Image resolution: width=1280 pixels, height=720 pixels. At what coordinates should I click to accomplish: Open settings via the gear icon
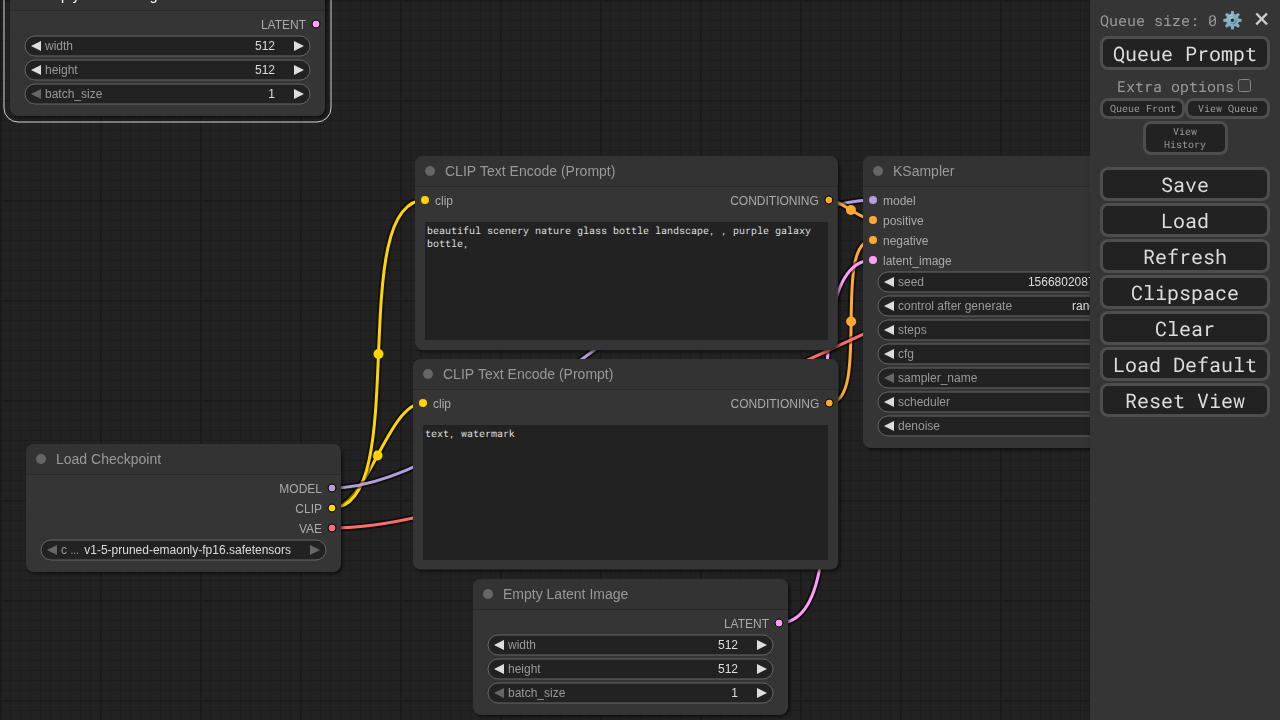click(x=1232, y=20)
